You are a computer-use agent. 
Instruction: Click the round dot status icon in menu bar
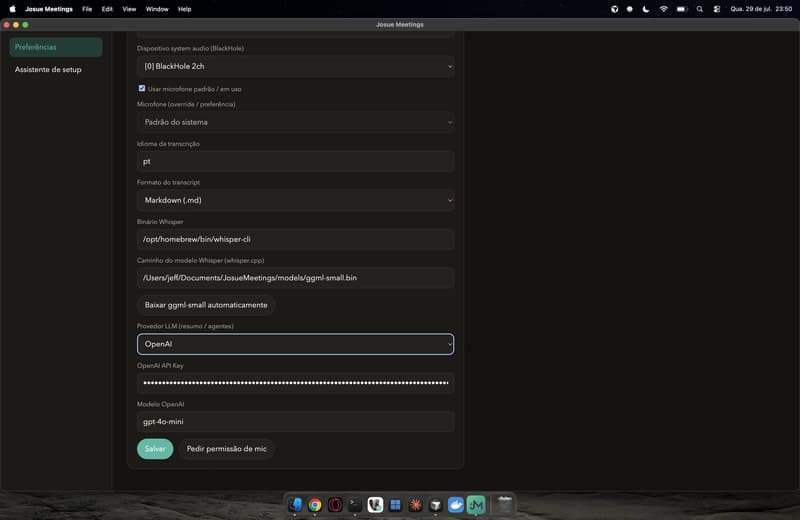pyautogui.click(x=630, y=9)
